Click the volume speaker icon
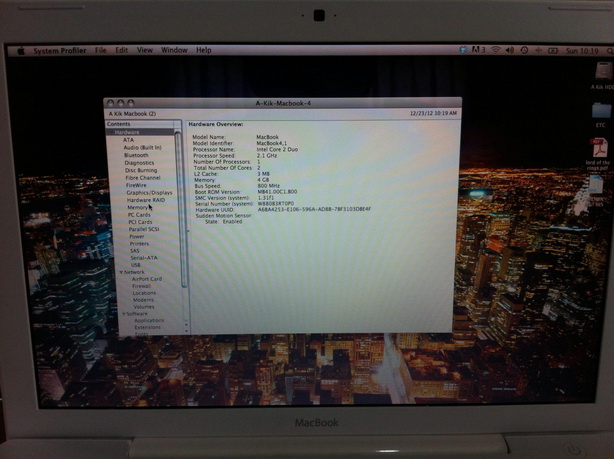The width and height of the screenshot is (614, 459). [509, 50]
